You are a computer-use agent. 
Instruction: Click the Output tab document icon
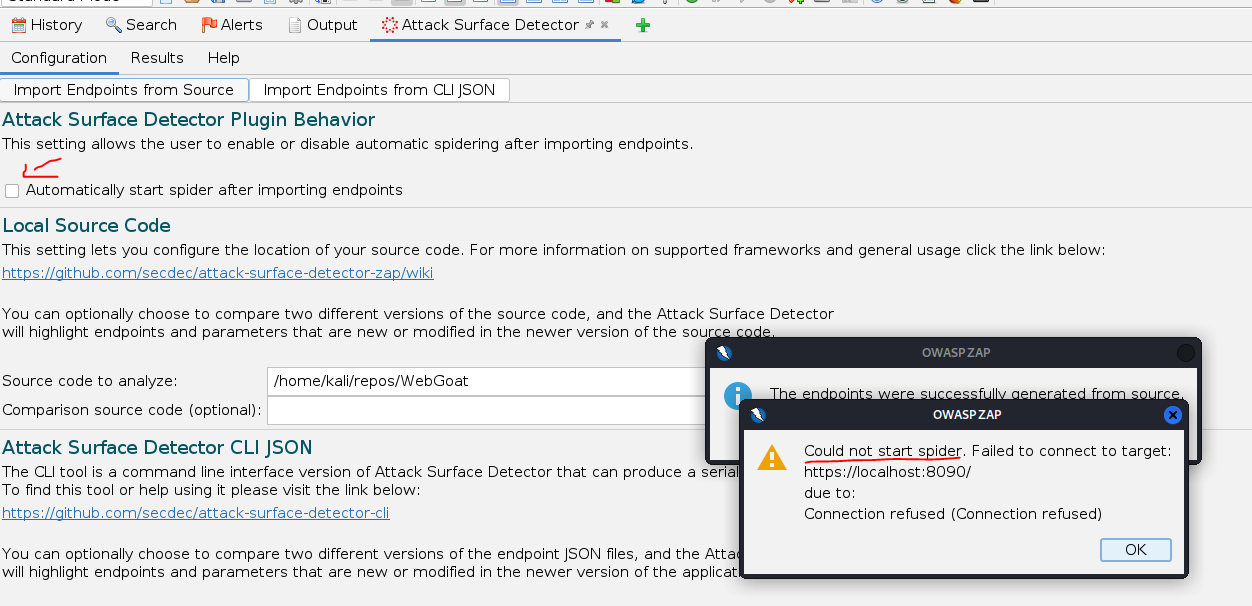pos(295,25)
